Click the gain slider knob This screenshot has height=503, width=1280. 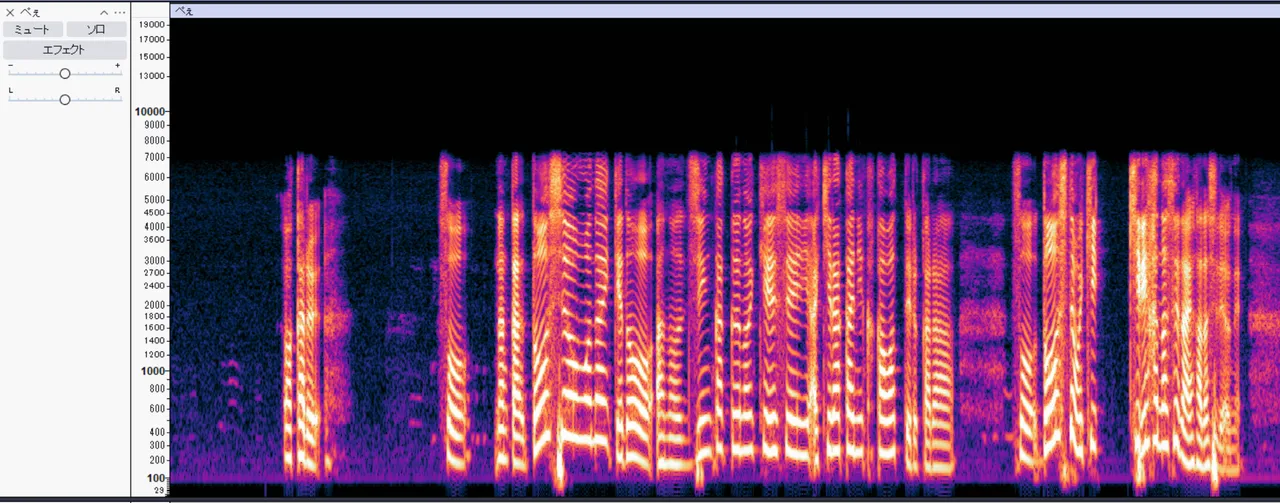(x=65, y=73)
